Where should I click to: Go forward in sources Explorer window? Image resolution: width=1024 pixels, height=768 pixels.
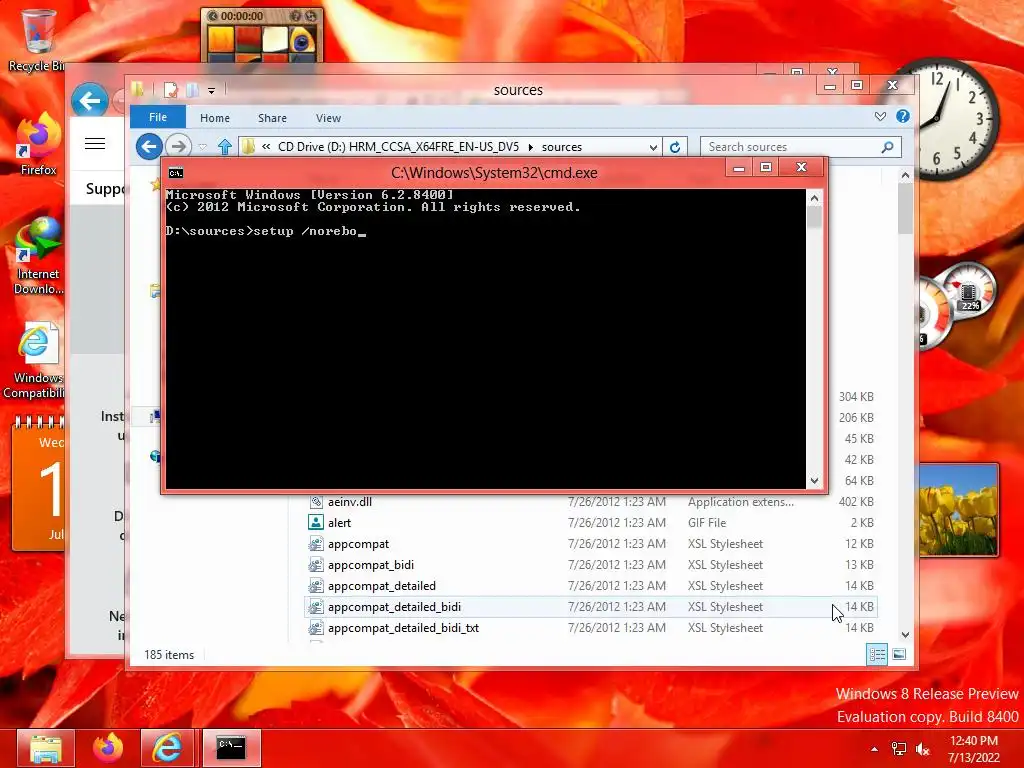(178, 146)
